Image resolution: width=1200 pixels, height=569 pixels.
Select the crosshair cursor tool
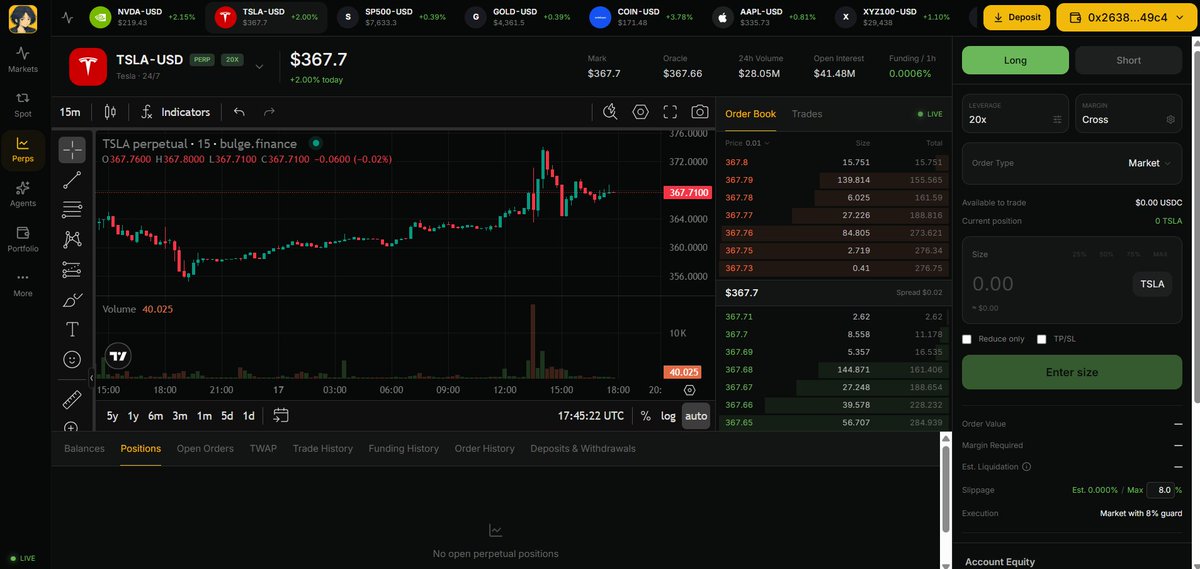coord(72,150)
